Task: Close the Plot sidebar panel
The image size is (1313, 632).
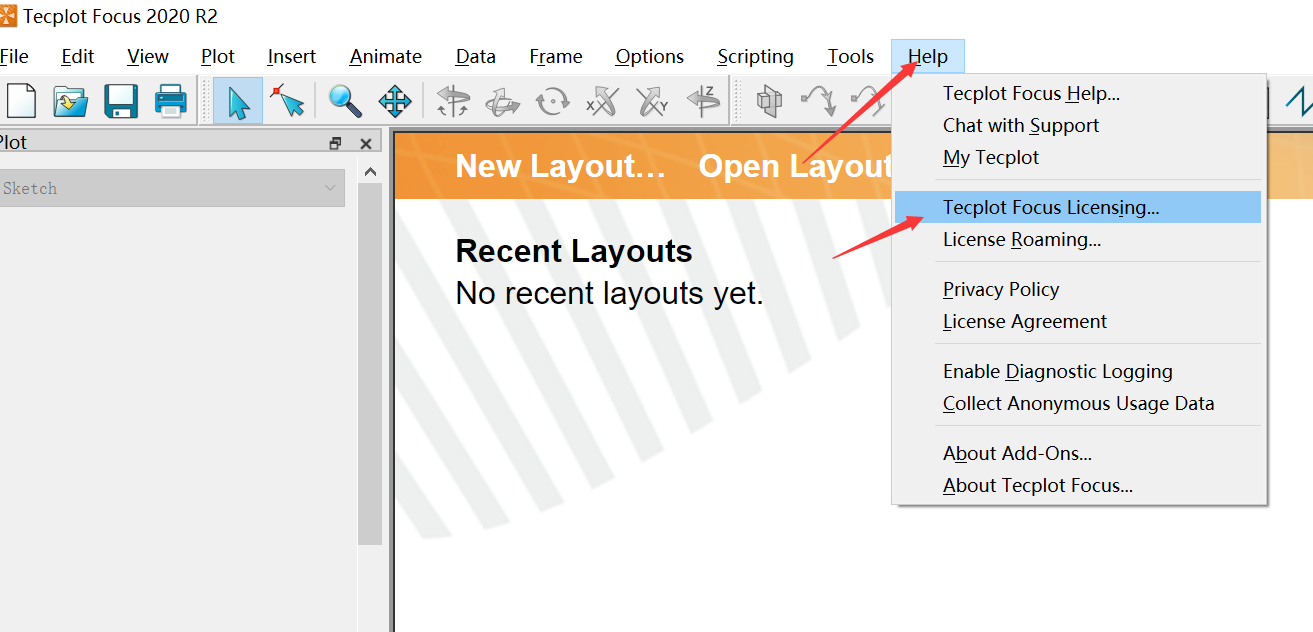Action: pyautogui.click(x=366, y=143)
